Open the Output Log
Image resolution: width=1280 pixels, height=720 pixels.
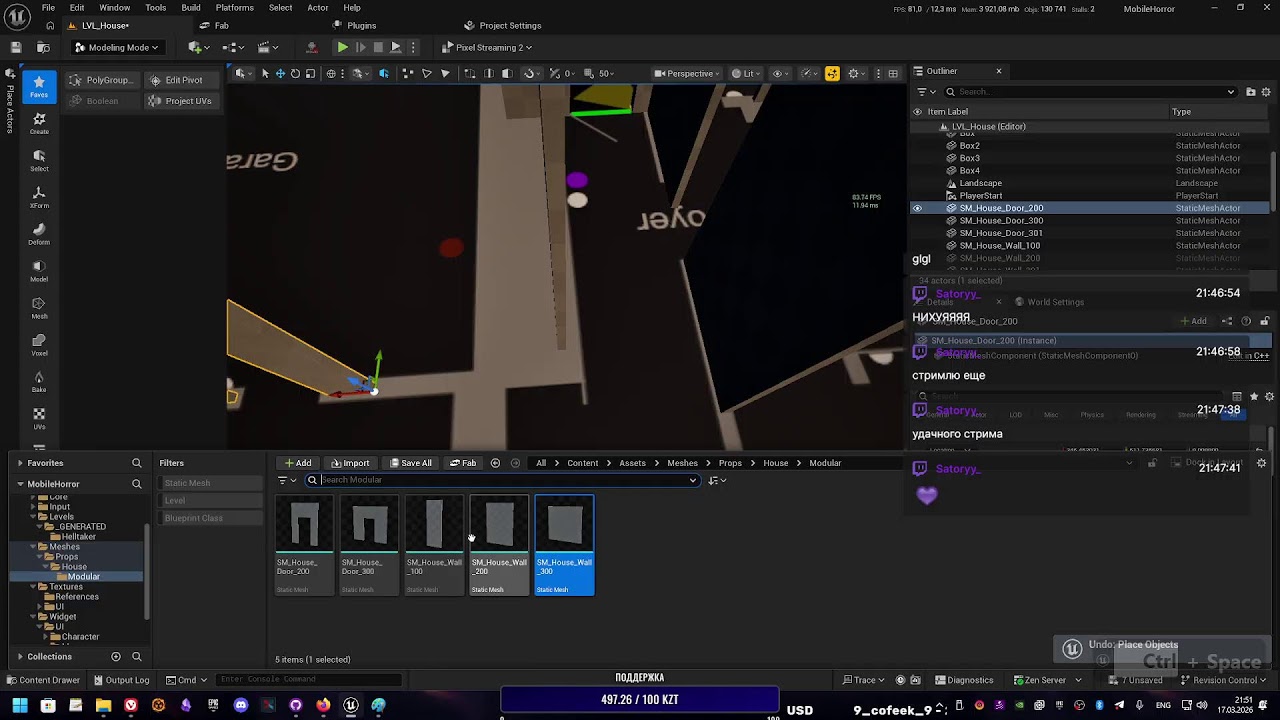[122, 680]
